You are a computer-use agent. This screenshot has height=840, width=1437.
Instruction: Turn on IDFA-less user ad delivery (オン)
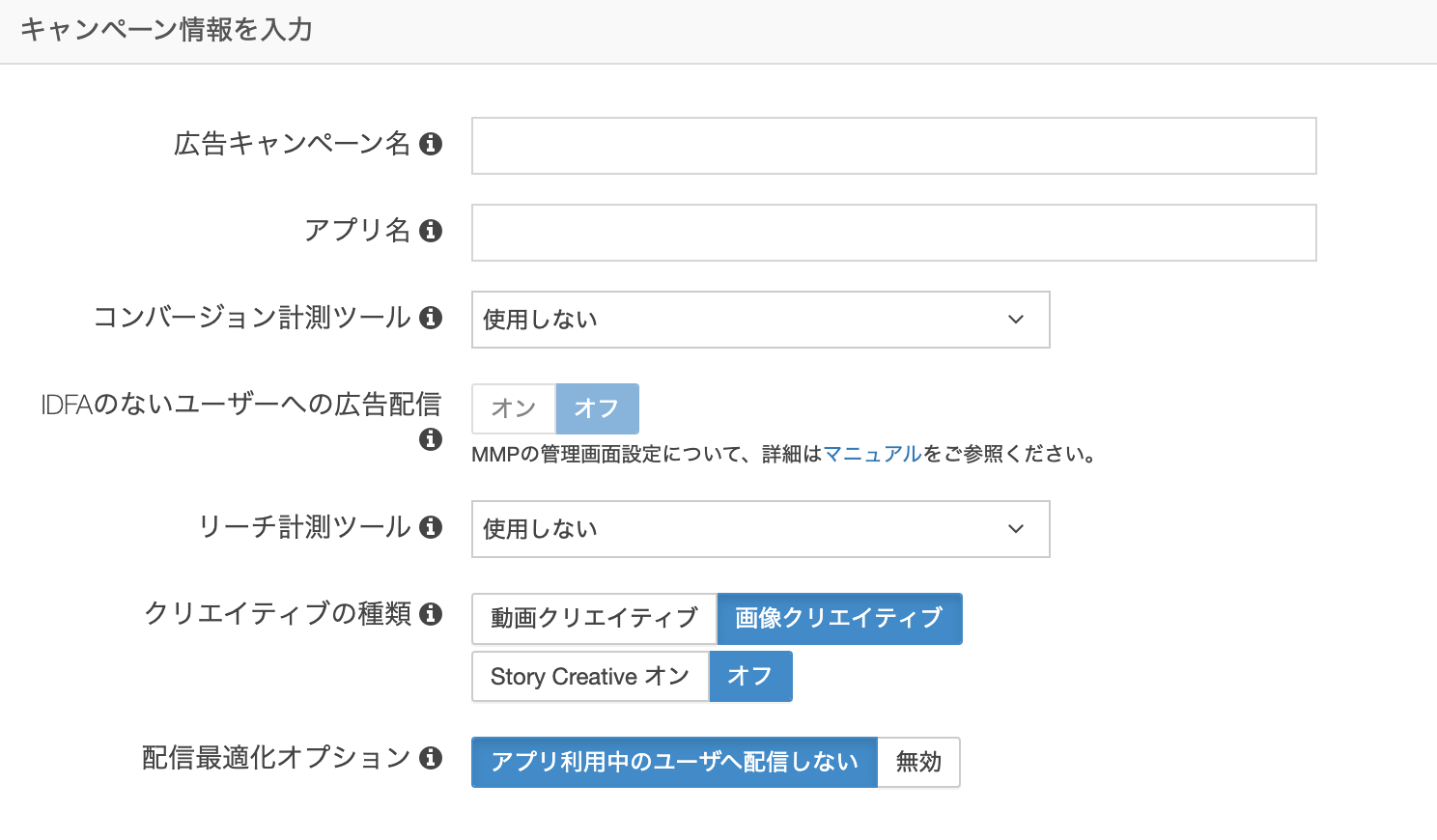514,408
